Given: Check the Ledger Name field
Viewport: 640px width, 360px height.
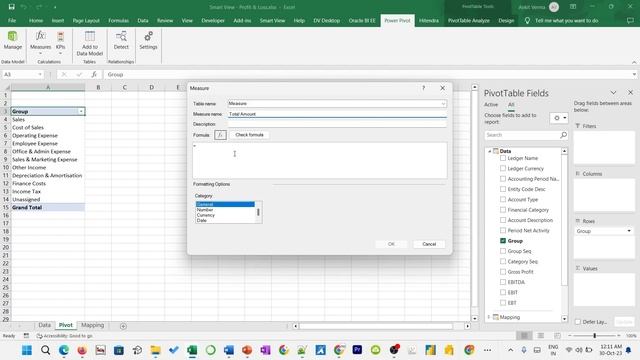Looking at the screenshot, I should [503, 158].
